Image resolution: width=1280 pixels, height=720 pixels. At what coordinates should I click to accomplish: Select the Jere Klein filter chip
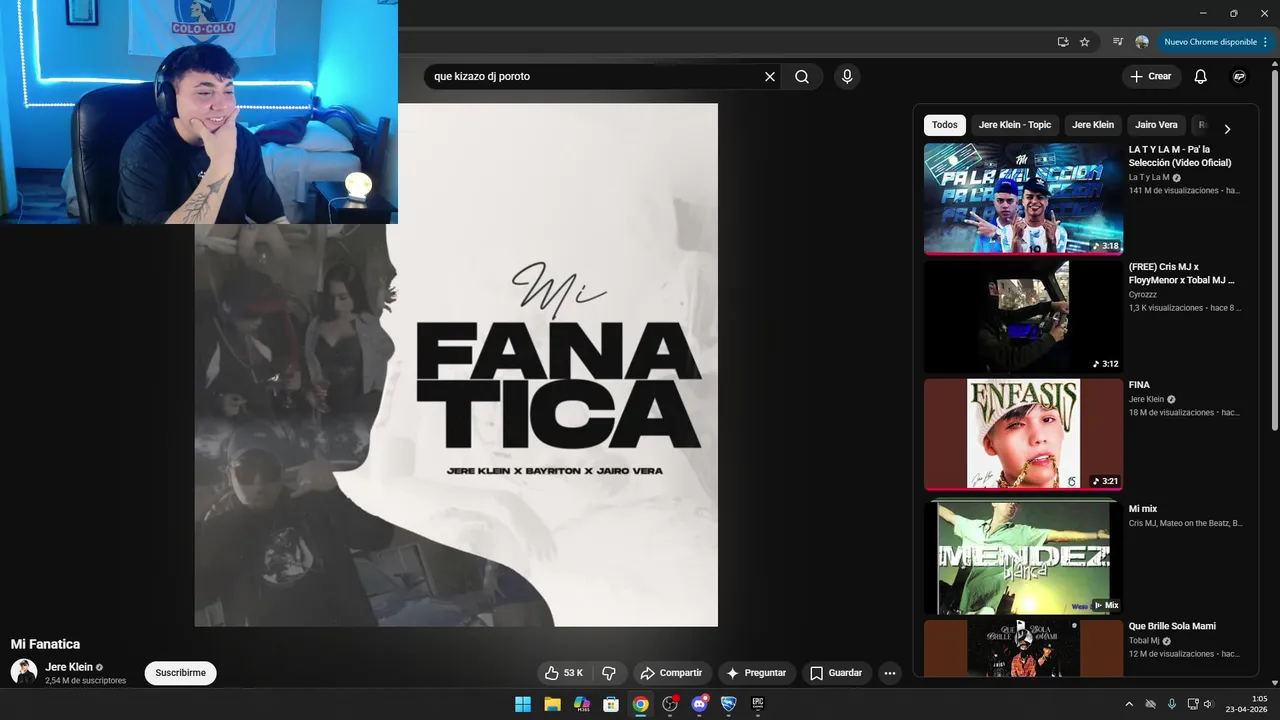point(1093,125)
